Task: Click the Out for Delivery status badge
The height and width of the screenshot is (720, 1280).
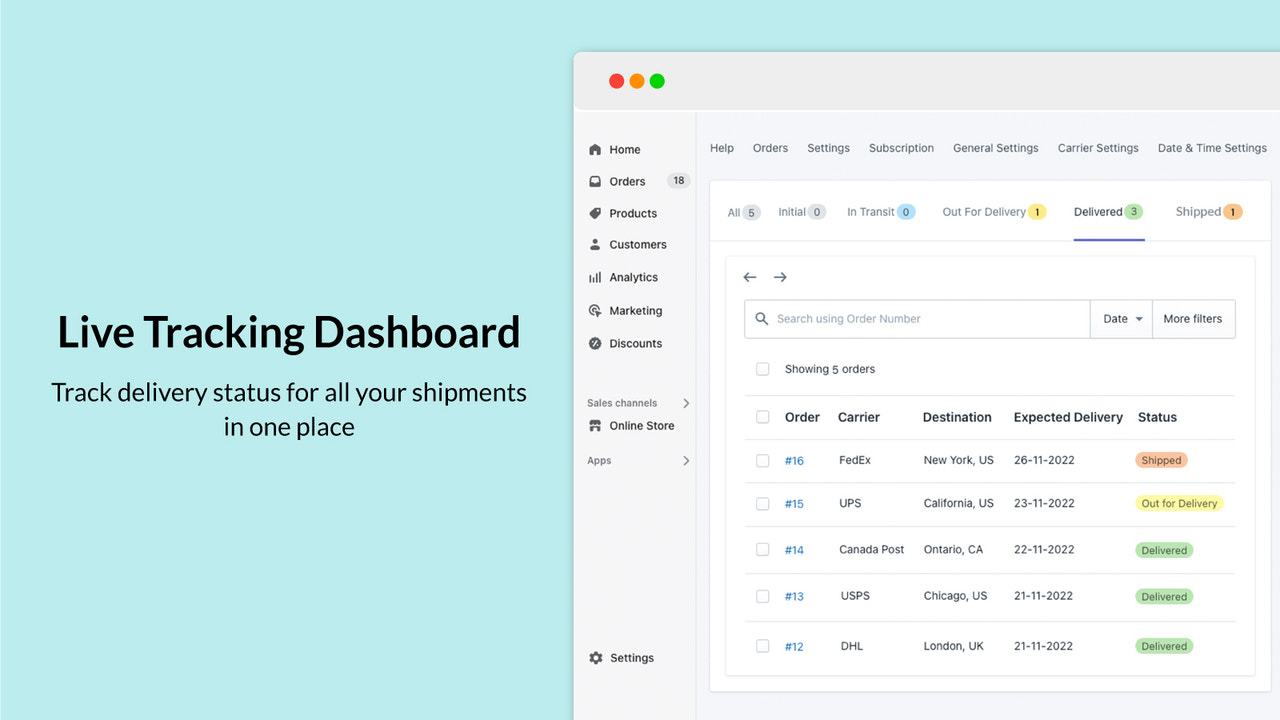Action: tap(1180, 504)
